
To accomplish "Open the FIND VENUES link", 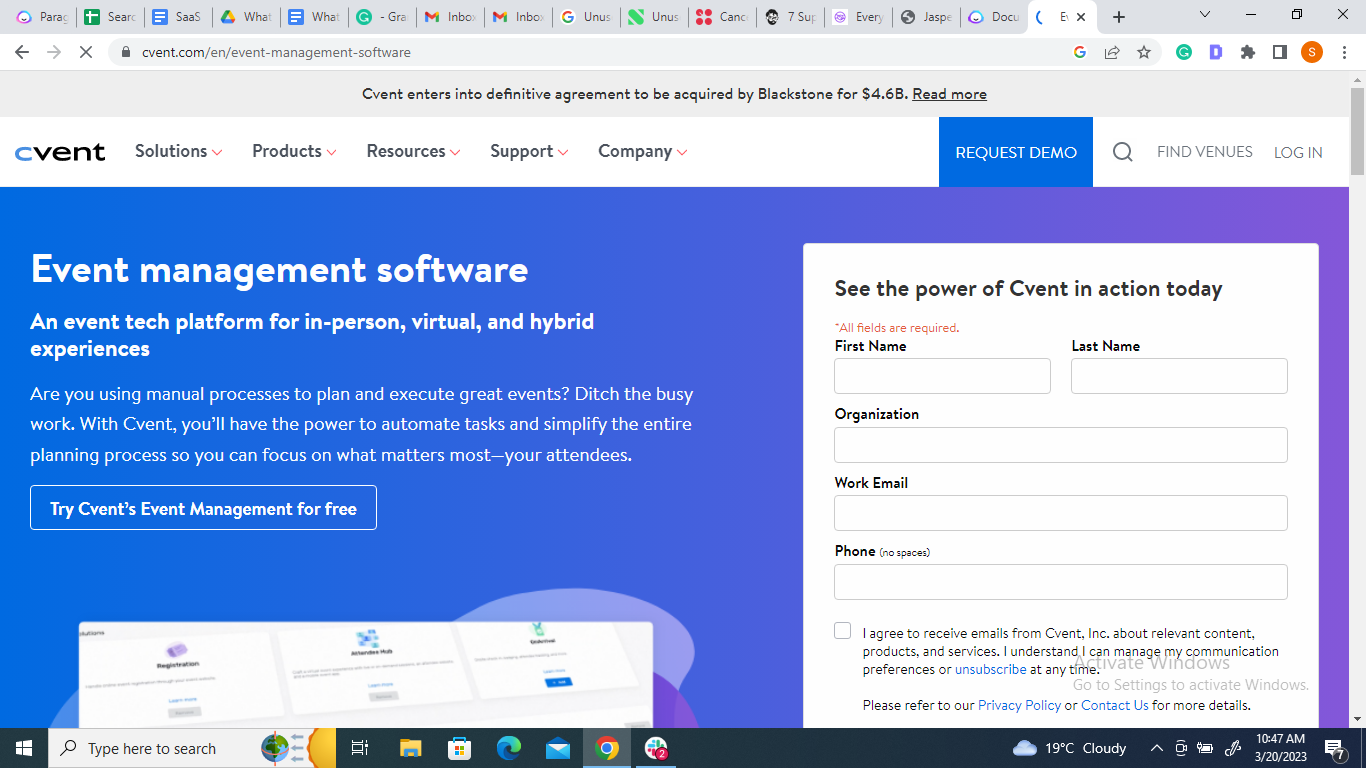I will pos(1205,152).
